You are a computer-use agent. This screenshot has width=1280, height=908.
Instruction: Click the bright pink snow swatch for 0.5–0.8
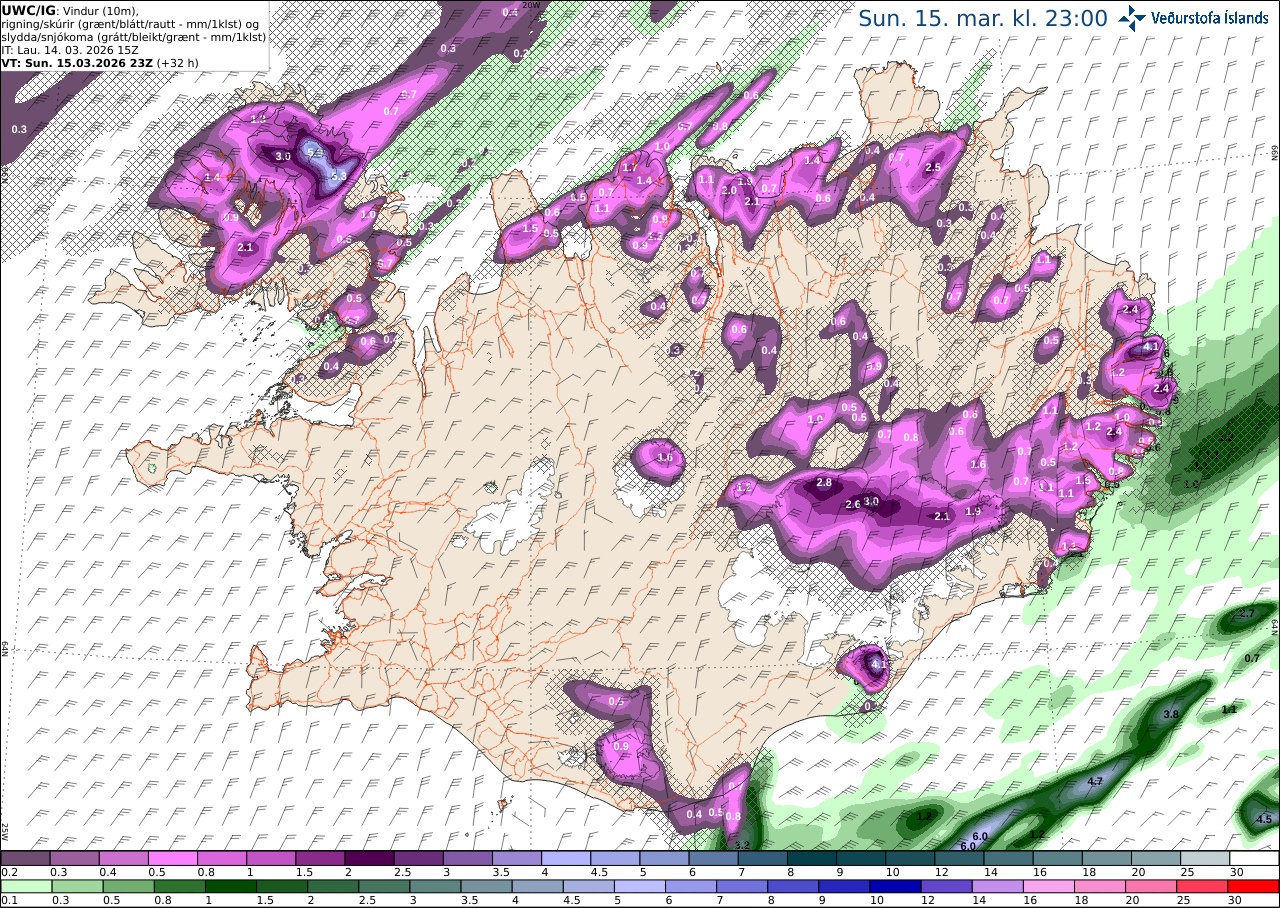173,858
